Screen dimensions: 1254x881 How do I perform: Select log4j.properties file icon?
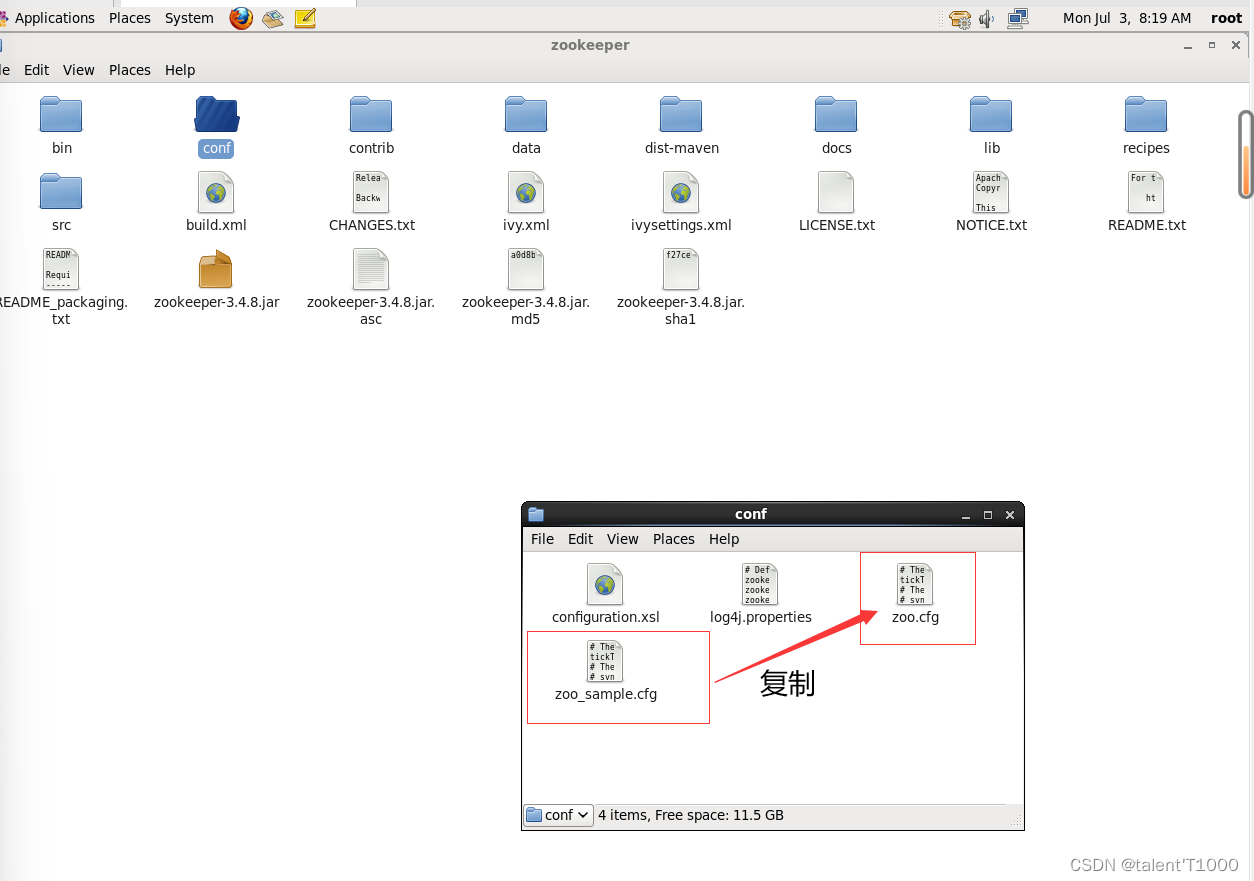coord(760,584)
